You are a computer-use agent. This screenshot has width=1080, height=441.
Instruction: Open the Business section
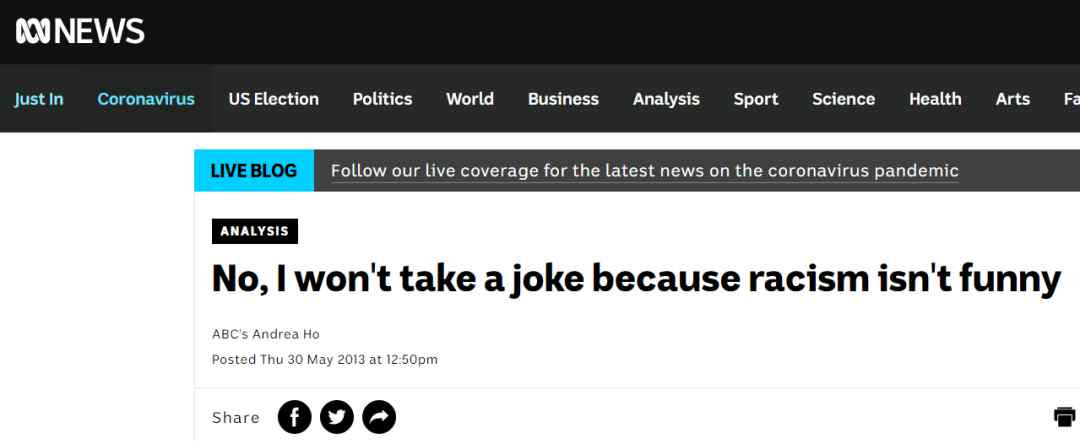[563, 99]
